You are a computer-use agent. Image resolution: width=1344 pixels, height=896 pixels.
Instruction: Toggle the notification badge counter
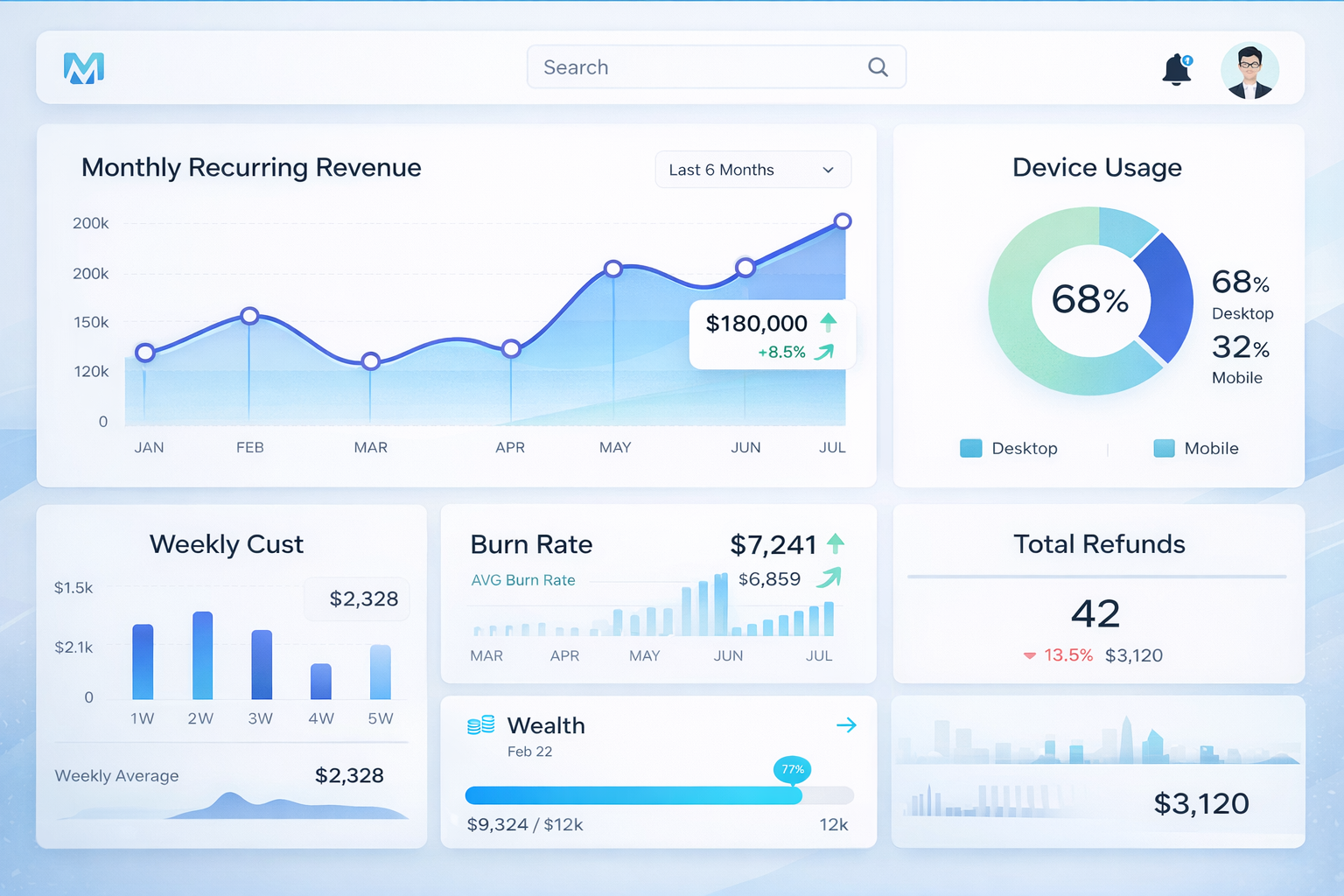(x=1189, y=59)
